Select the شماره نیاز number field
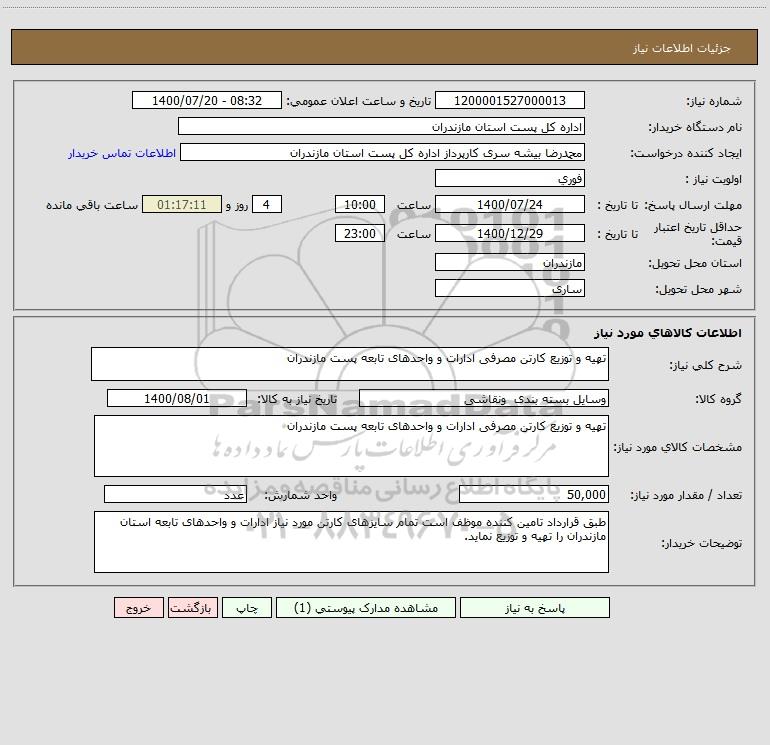The width and height of the screenshot is (770, 745). point(510,100)
